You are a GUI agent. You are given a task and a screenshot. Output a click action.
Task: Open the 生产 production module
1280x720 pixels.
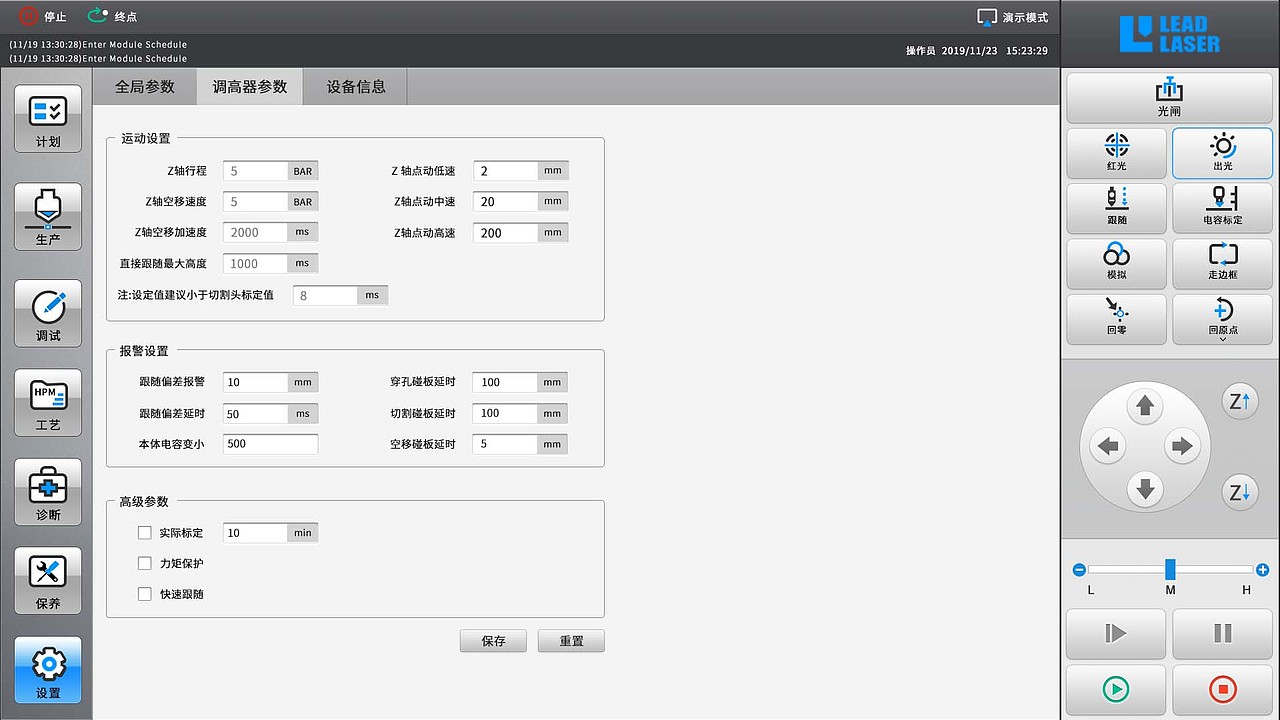point(48,216)
